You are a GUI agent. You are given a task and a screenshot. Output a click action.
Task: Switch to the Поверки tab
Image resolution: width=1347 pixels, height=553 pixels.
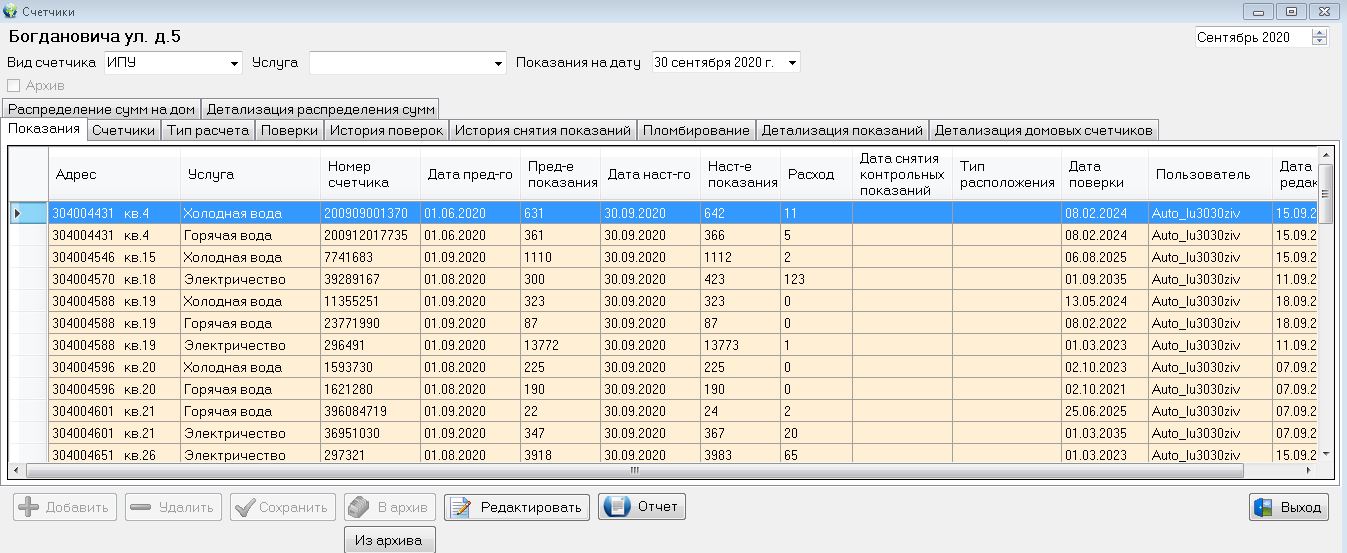click(289, 130)
